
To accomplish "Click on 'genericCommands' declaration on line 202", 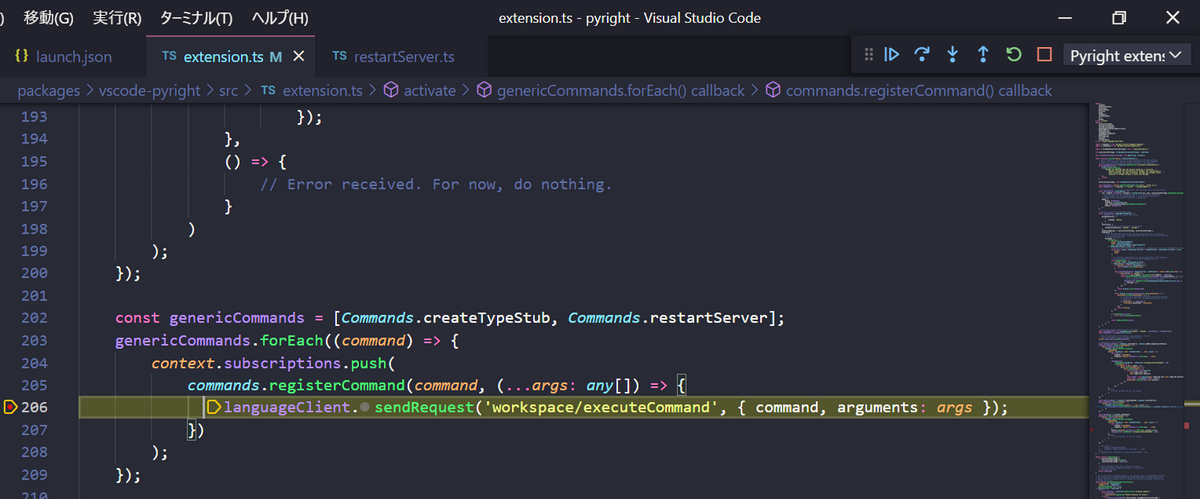I will (237, 318).
